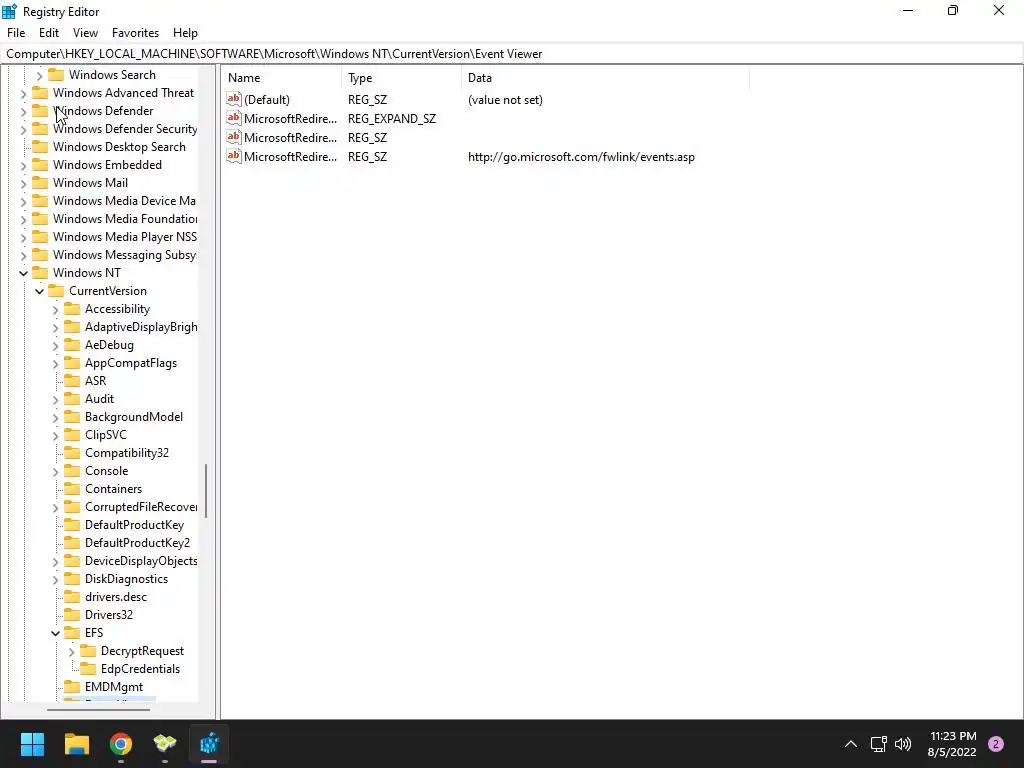
Task: Open the network tray icon
Action: [878, 744]
